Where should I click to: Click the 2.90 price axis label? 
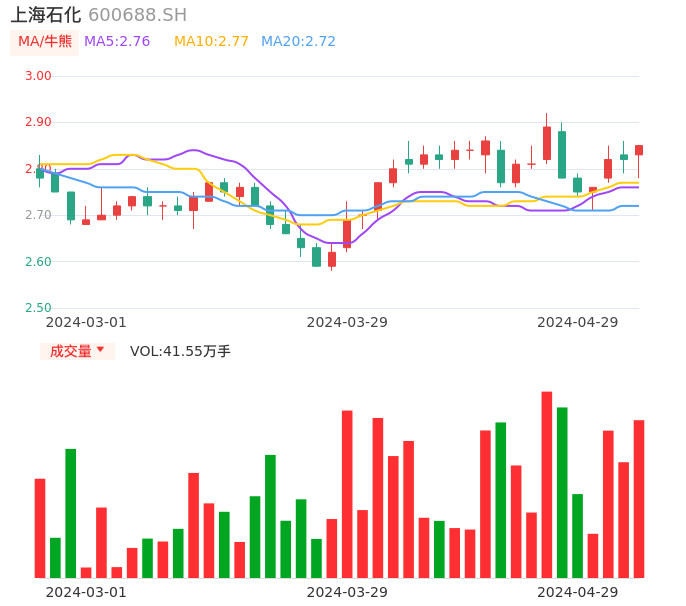coord(38,122)
